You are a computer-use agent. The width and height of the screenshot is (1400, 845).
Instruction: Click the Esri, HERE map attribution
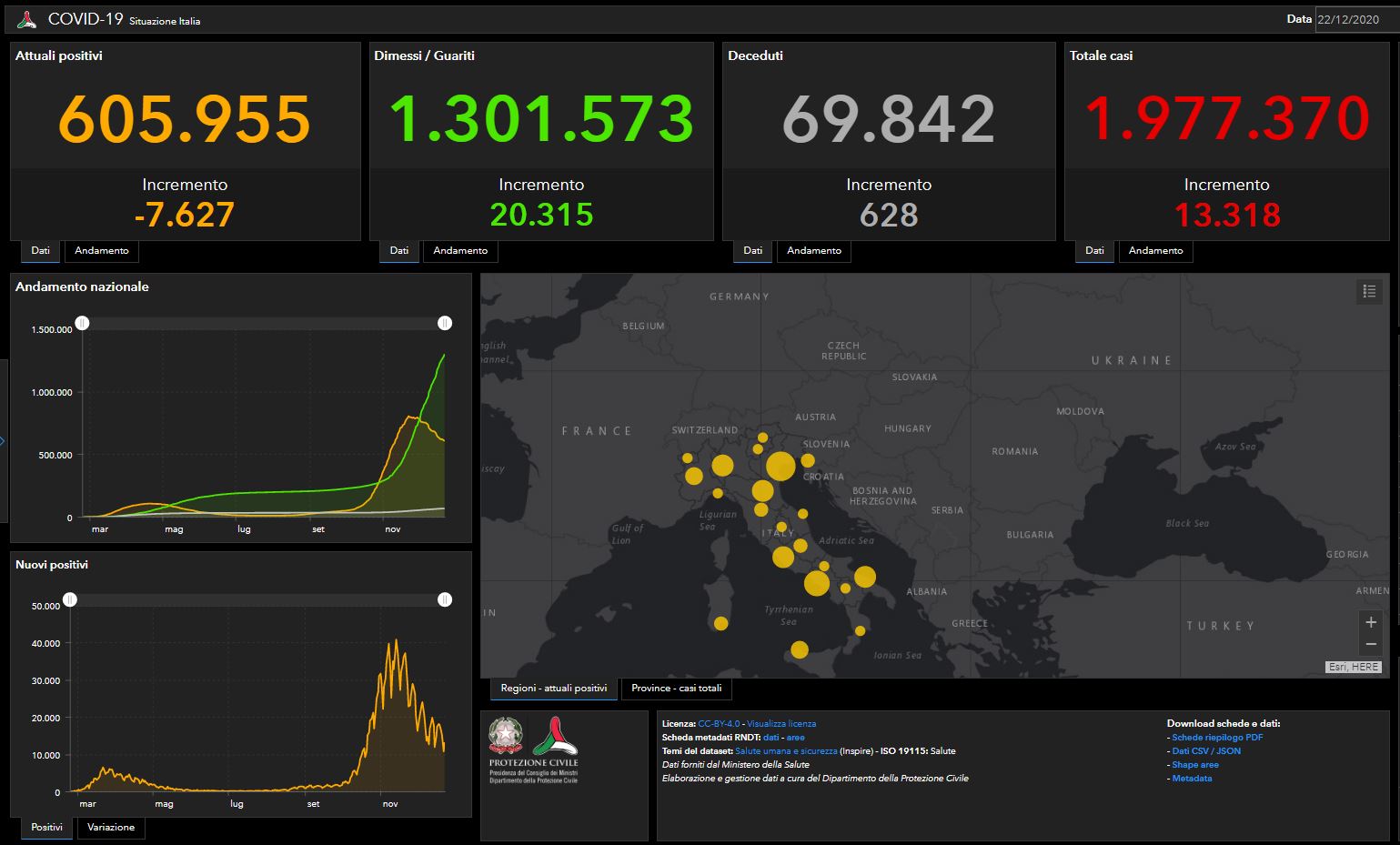coord(1354,667)
